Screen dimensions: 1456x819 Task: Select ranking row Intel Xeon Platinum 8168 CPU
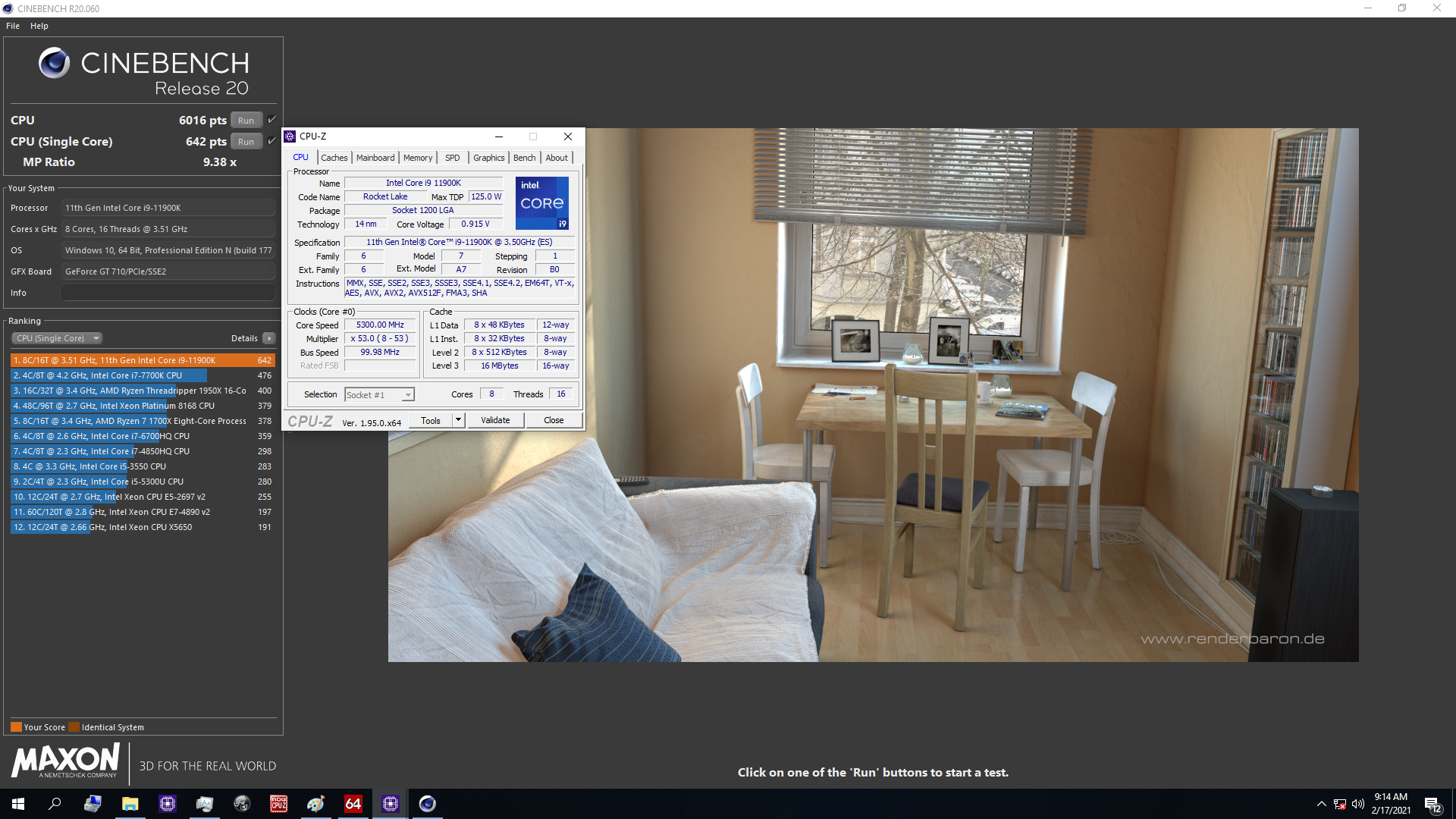143,406
